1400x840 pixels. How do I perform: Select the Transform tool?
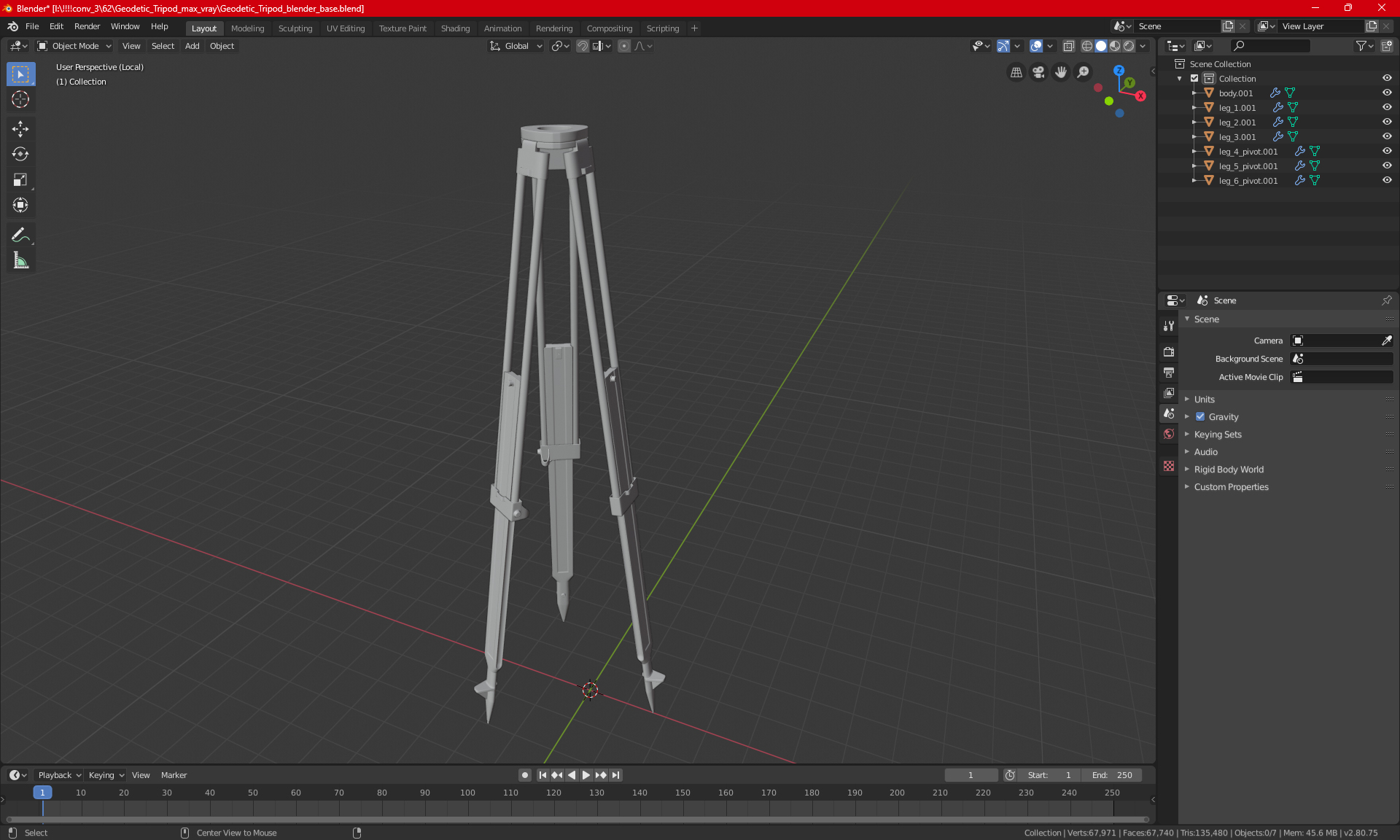coord(20,205)
